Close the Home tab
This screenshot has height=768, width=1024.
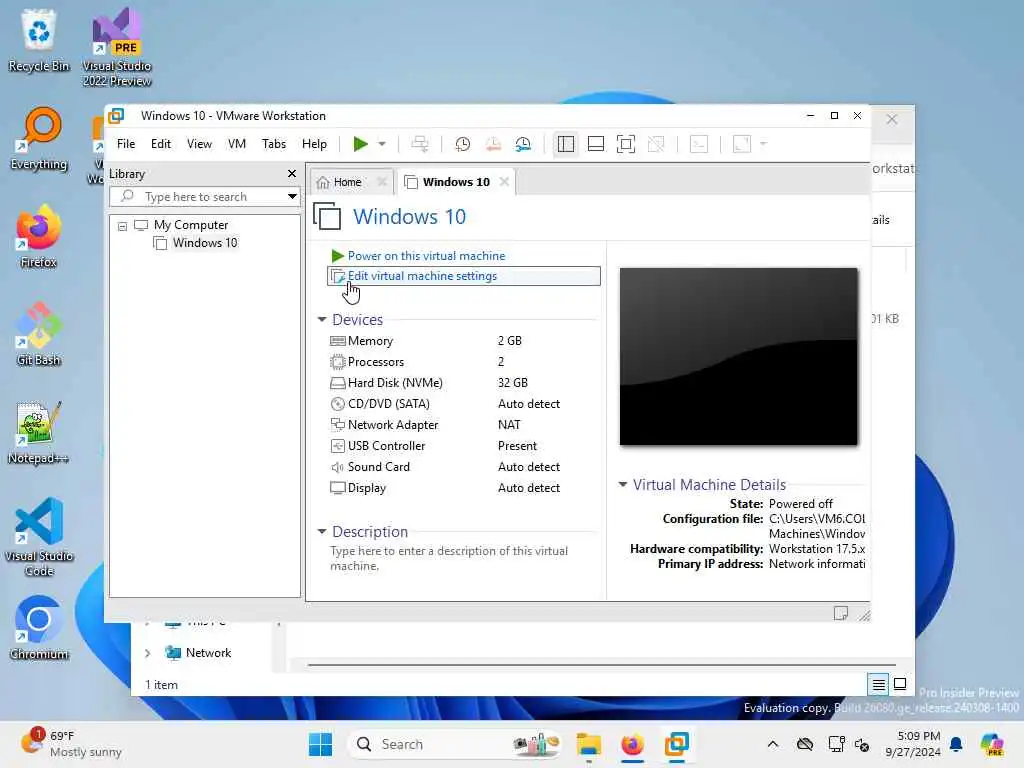pos(382,182)
